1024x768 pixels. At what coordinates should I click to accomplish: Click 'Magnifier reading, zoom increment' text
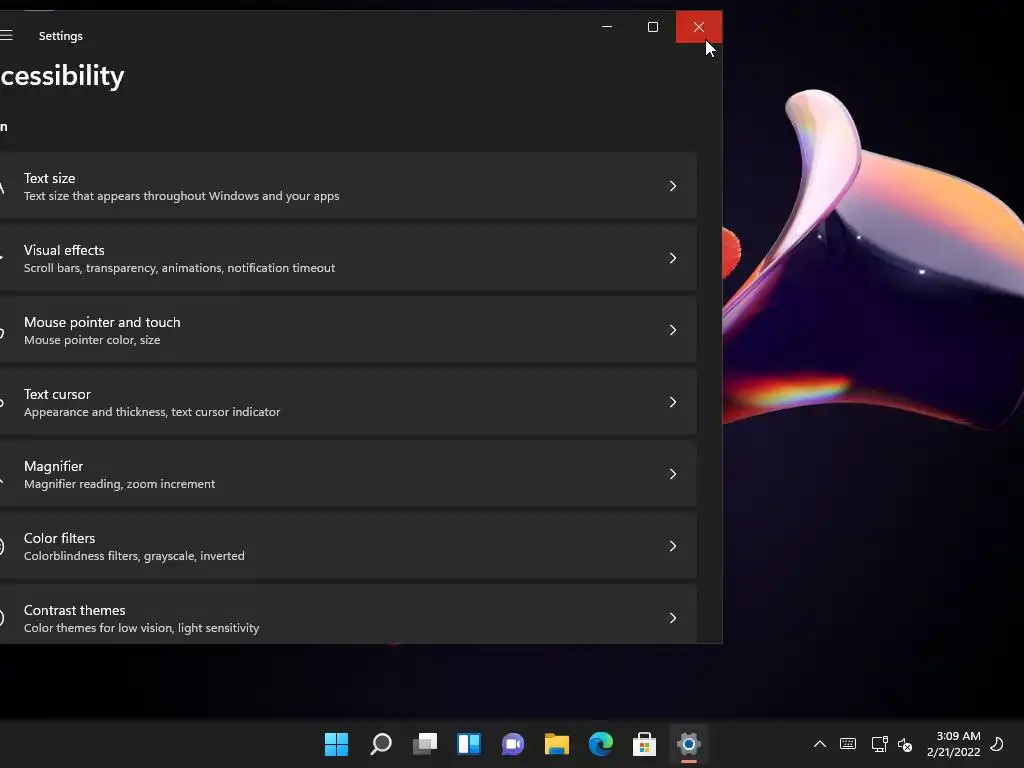click(120, 484)
